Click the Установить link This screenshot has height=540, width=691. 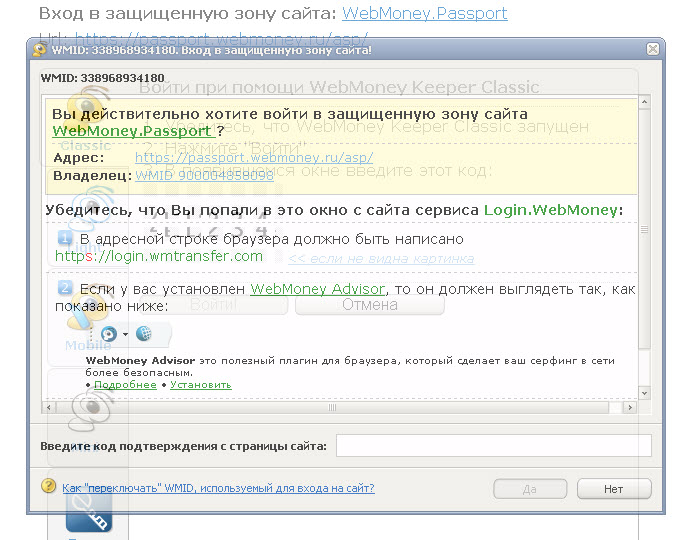click(201, 384)
